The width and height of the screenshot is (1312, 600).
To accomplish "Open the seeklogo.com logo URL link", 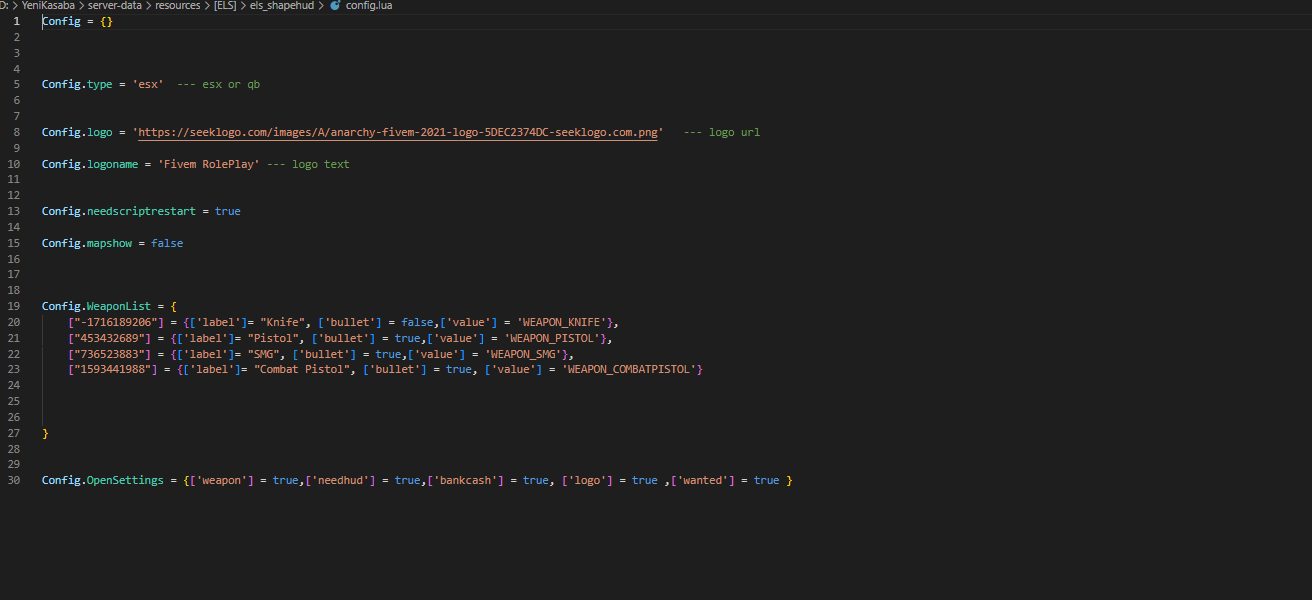I will [x=398, y=132].
